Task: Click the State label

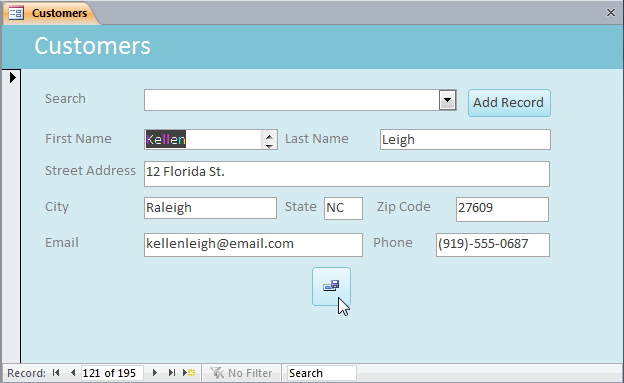Action: coord(300,207)
